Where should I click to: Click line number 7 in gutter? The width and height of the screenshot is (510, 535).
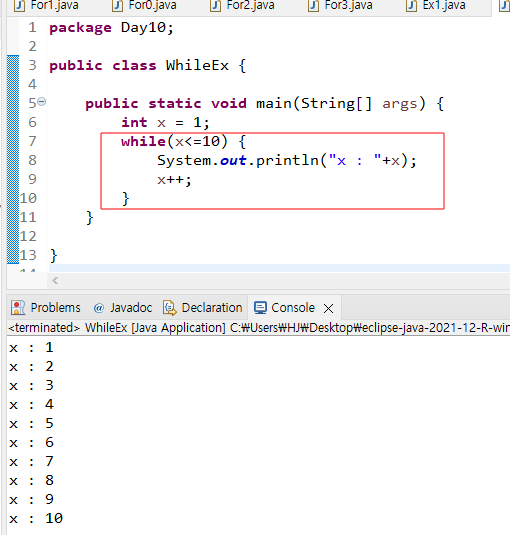(32, 141)
